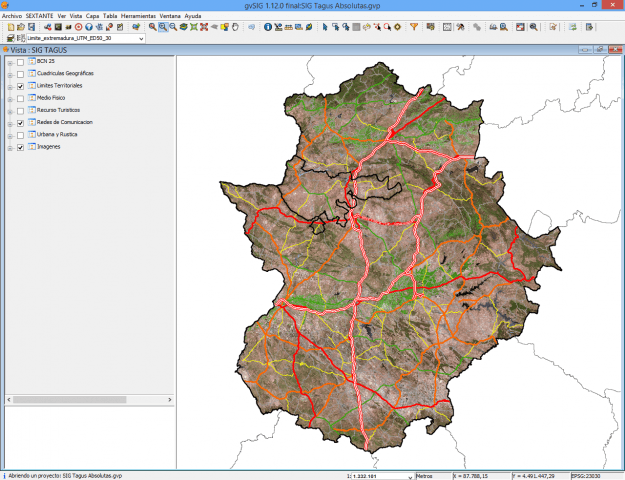Open the Vista menu

click(x=76, y=16)
